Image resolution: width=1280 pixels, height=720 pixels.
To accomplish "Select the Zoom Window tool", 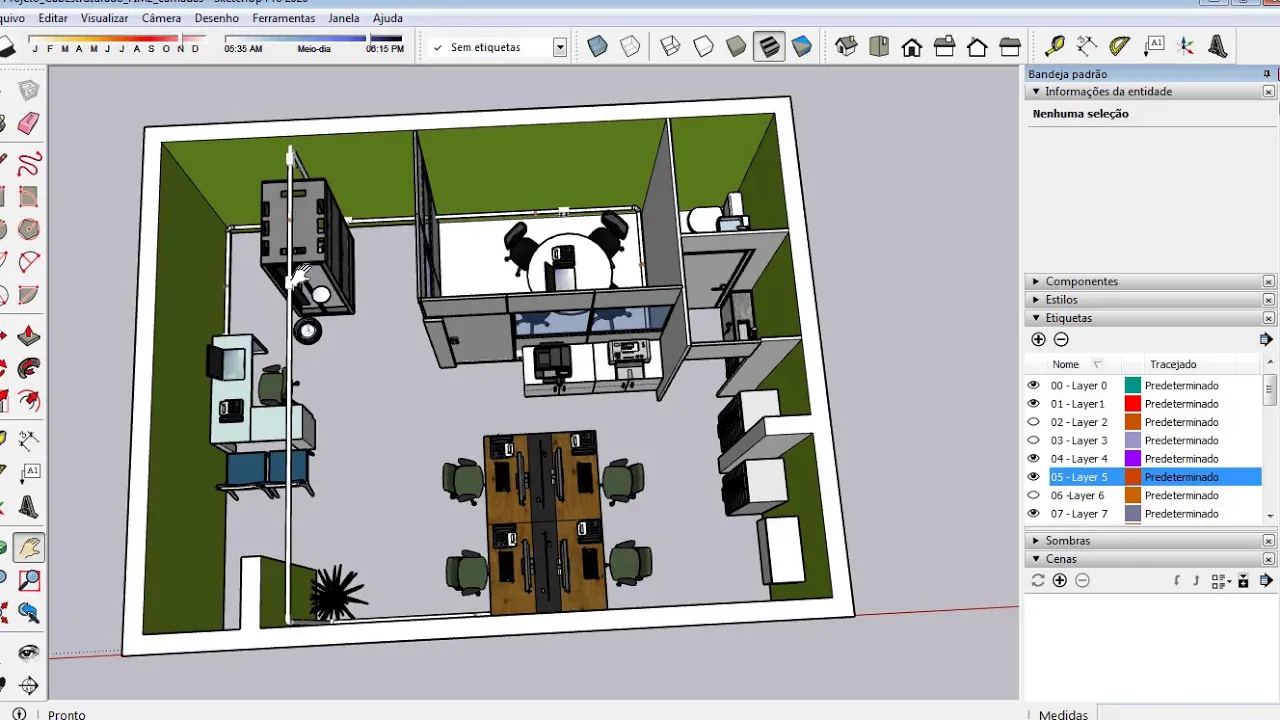I will click(29, 580).
